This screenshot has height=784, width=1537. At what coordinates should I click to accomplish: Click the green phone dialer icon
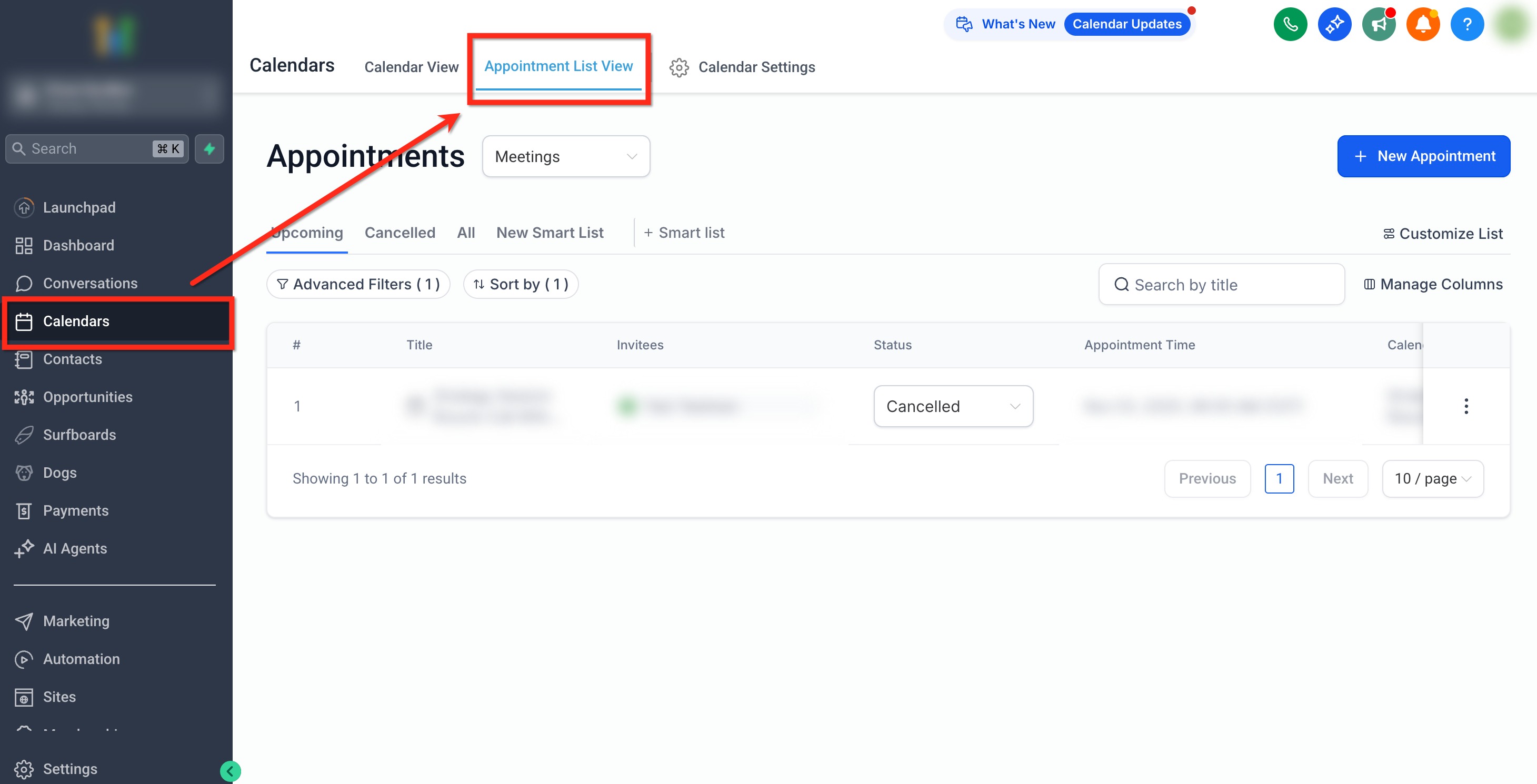(1290, 24)
